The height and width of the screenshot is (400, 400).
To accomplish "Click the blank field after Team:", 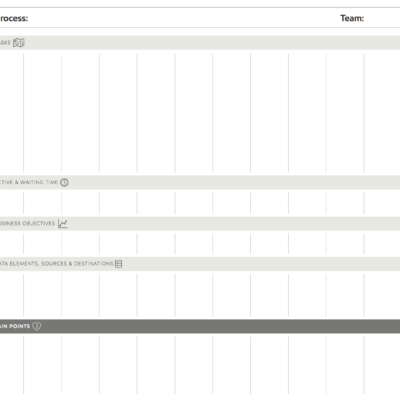I will [383, 18].
